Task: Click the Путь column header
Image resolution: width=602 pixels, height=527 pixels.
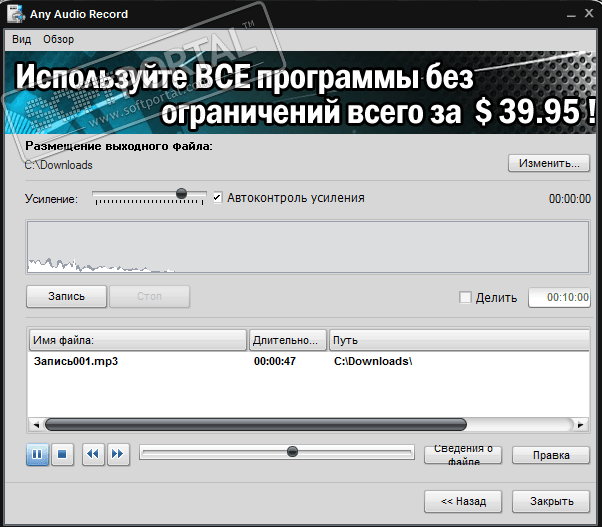Action: pos(459,340)
